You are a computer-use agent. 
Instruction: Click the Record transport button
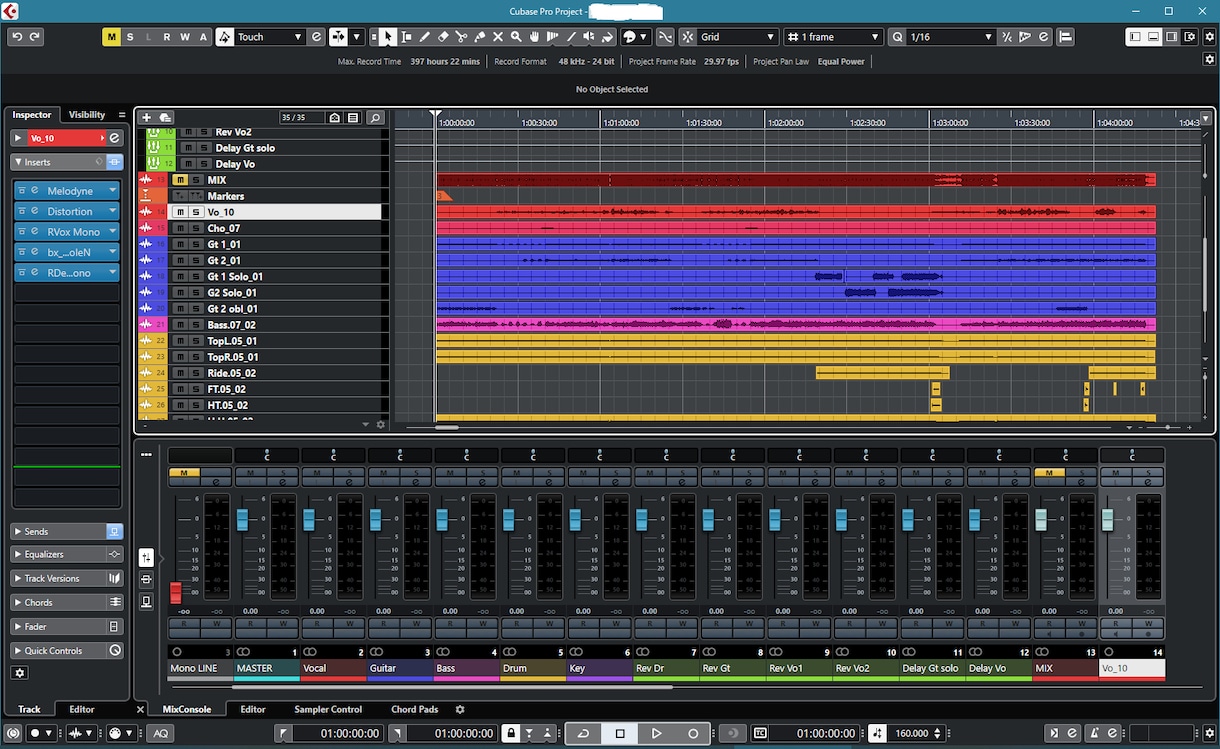(692, 734)
